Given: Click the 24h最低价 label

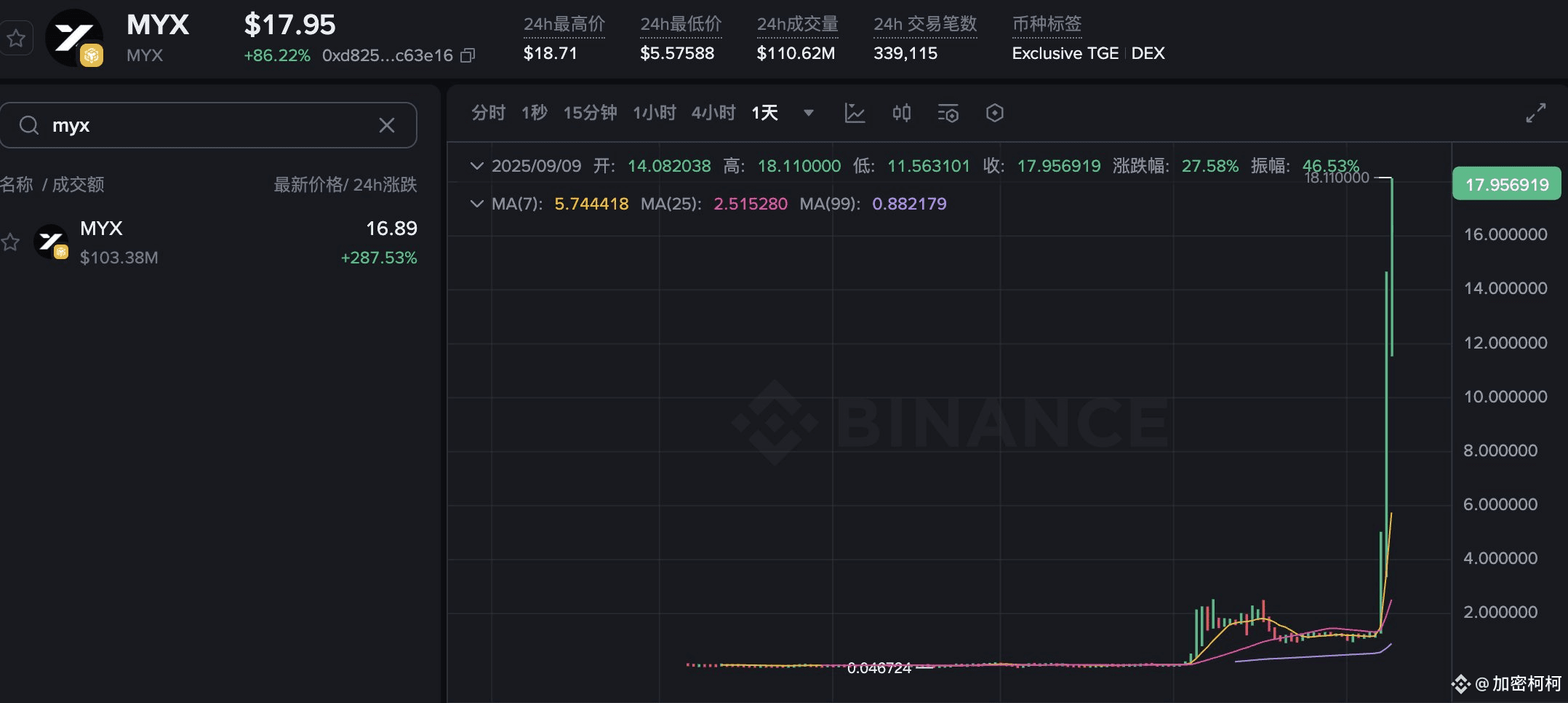Looking at the screenshot, I should [x=681, y=24].
